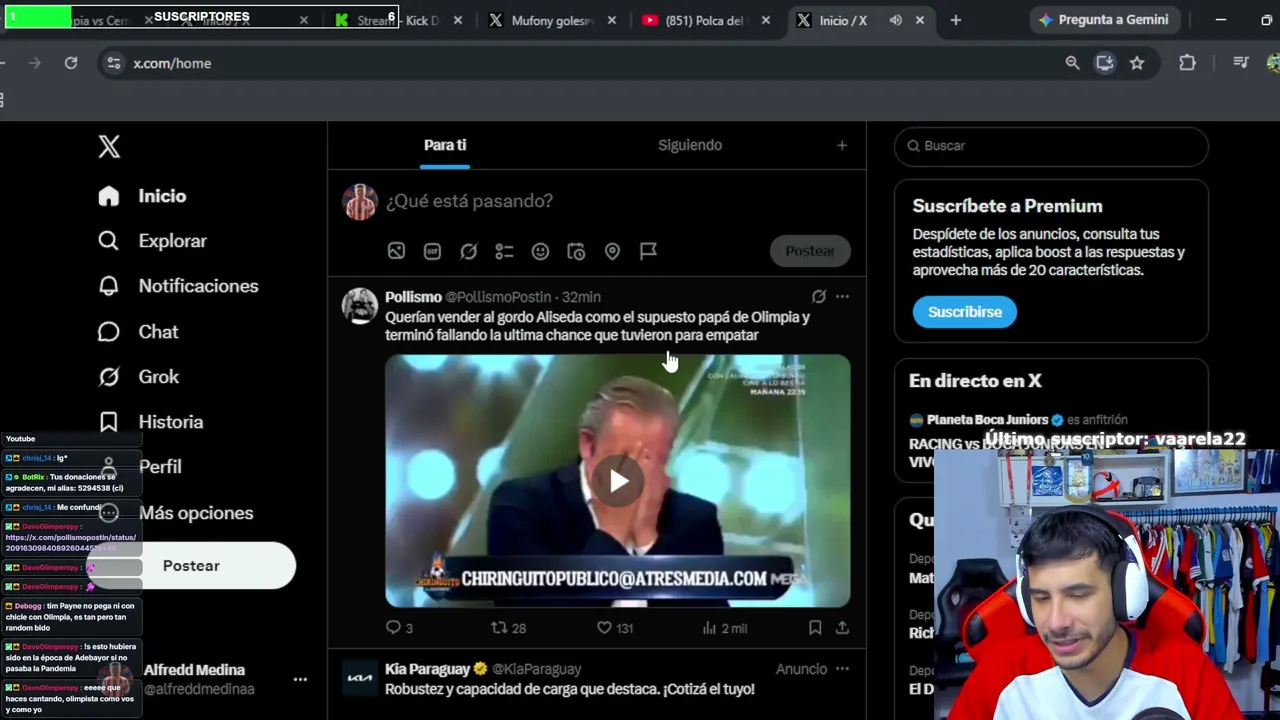Close the Inicio / X browser tab

coord(920,20)
